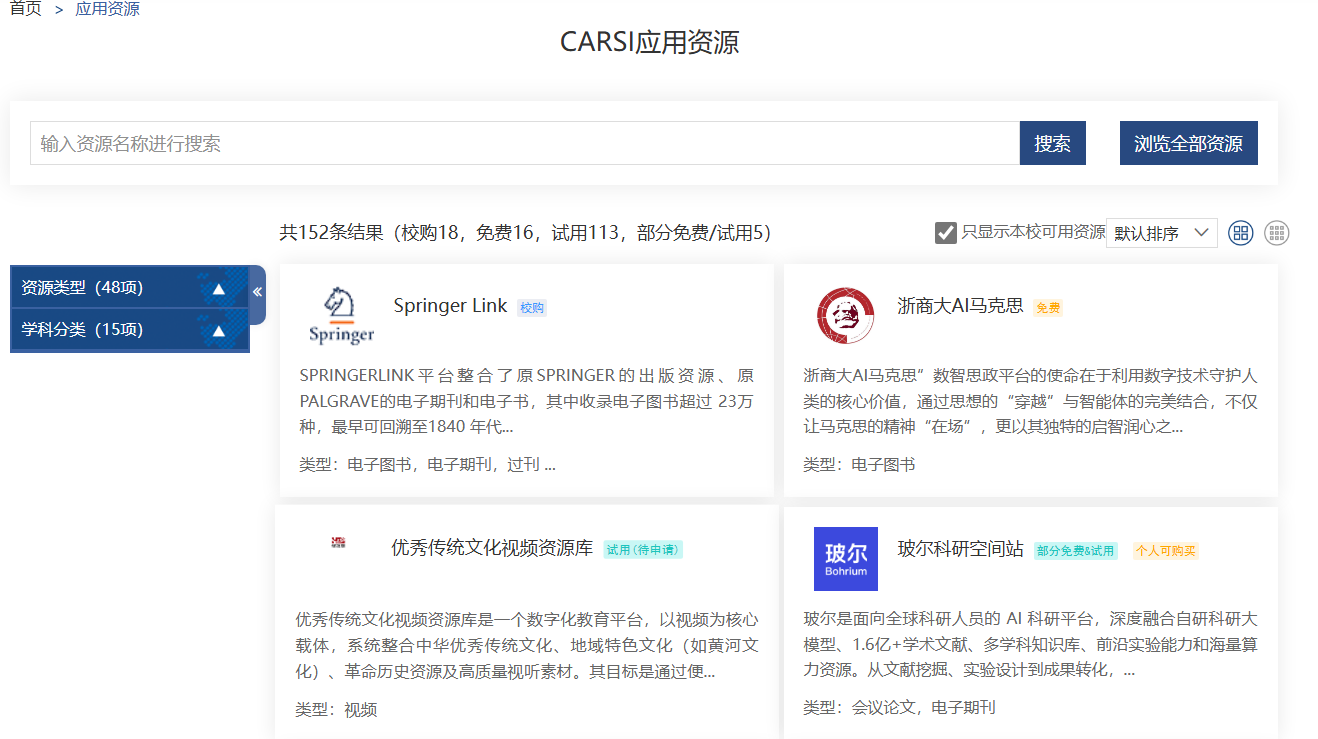Collapse the filter sidebar with double-chevron
Viewport: 1318px width, 739px height.
257,292
